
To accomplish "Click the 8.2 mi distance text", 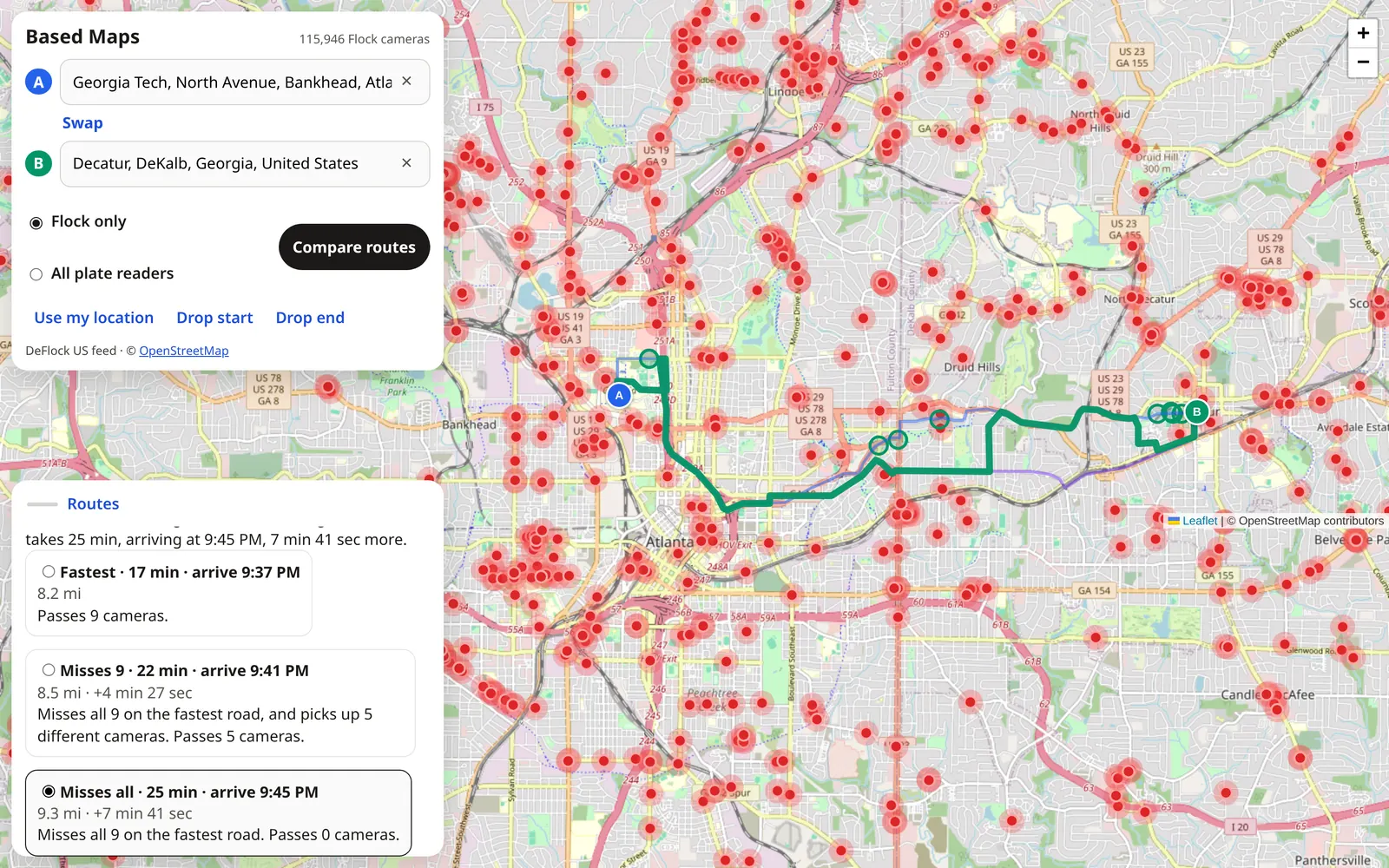I will [x=59, y=594].
